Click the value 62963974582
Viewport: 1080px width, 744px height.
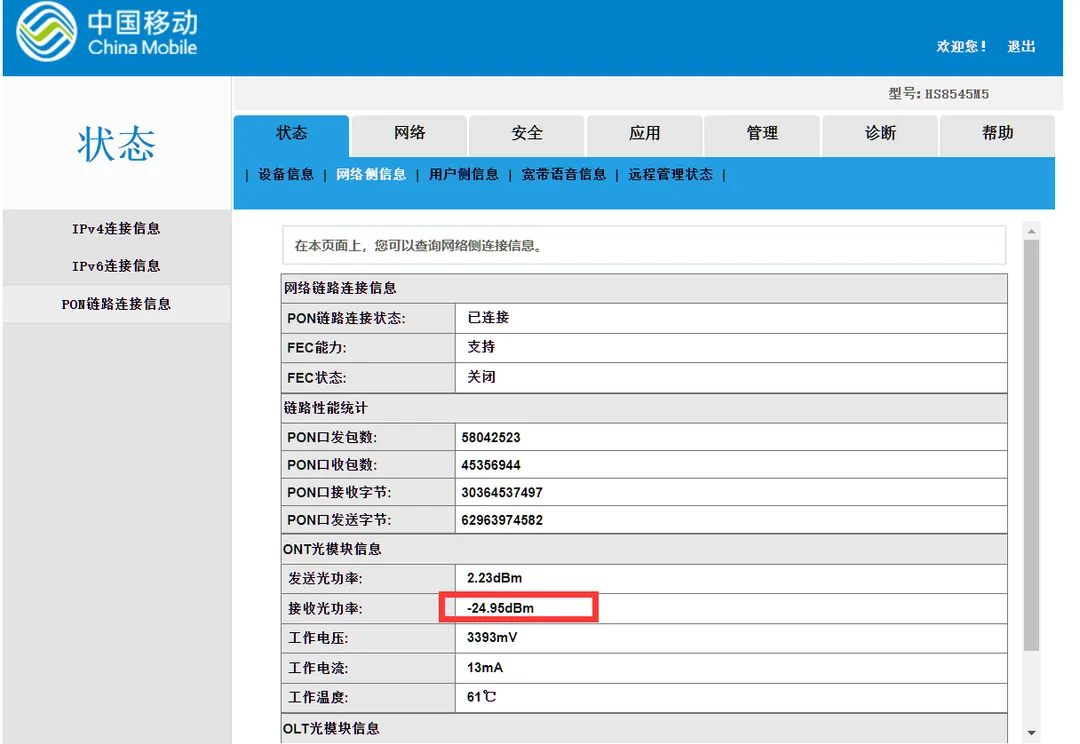coord(501,520)
